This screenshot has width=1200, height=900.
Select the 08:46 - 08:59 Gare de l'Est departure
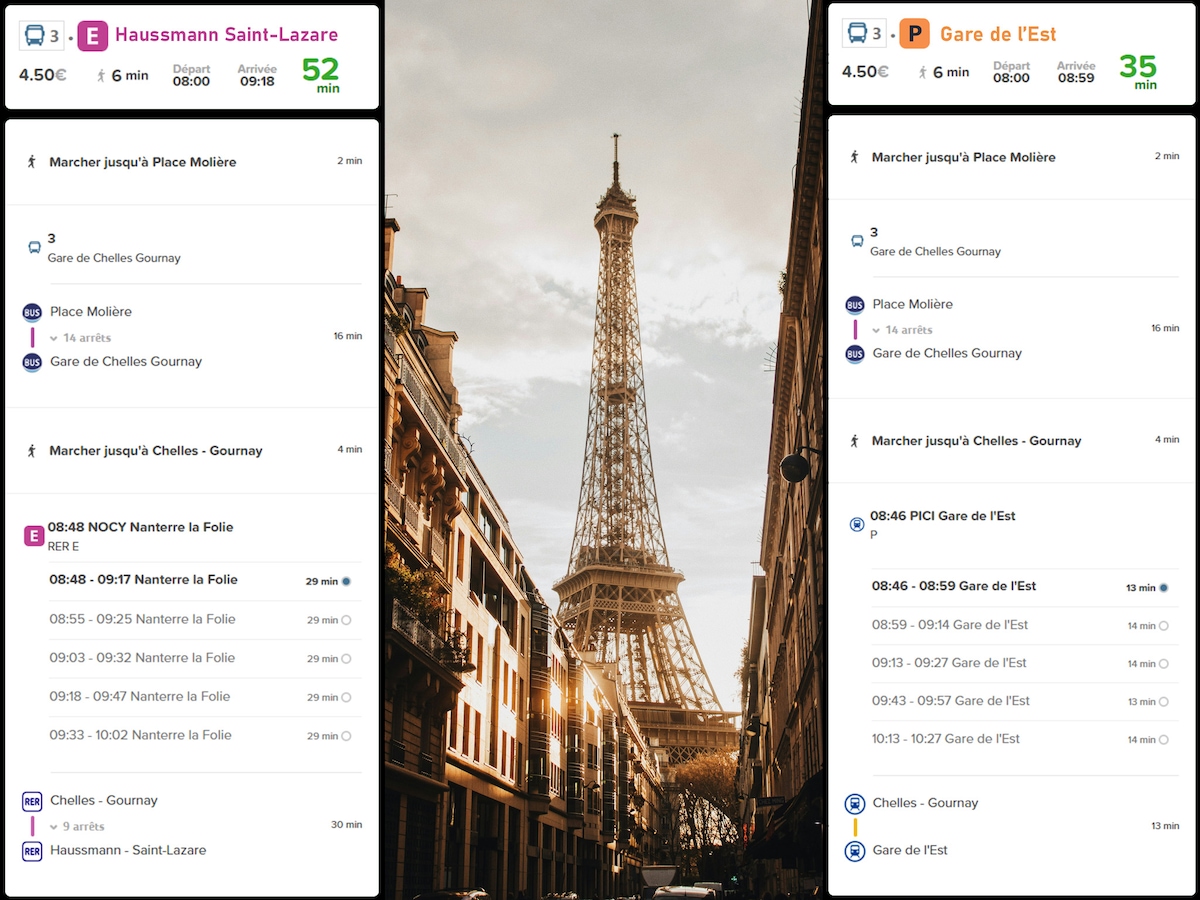point(1025,587)
